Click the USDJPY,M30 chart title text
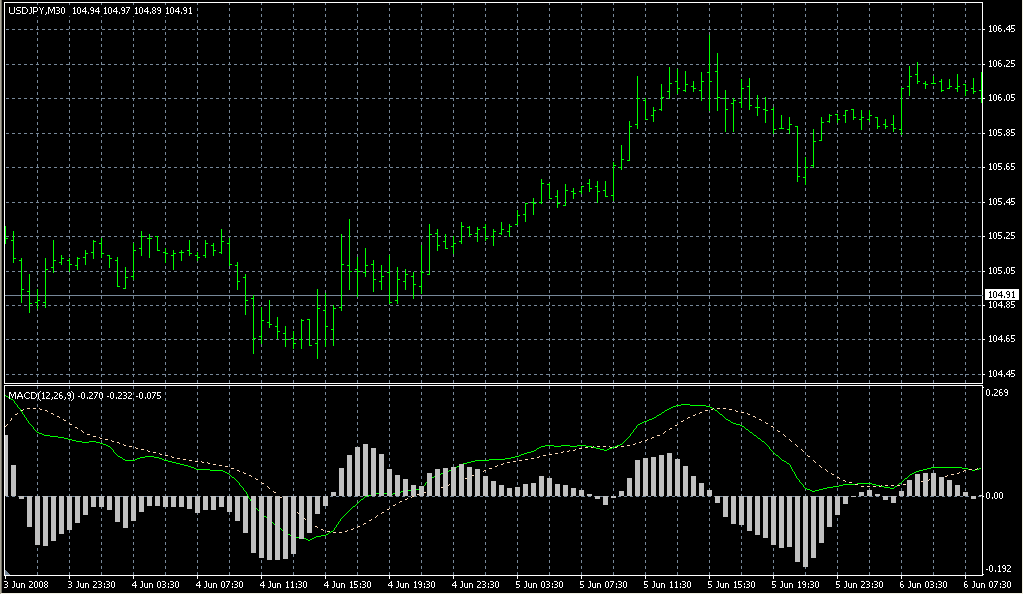 click(37, 10)
